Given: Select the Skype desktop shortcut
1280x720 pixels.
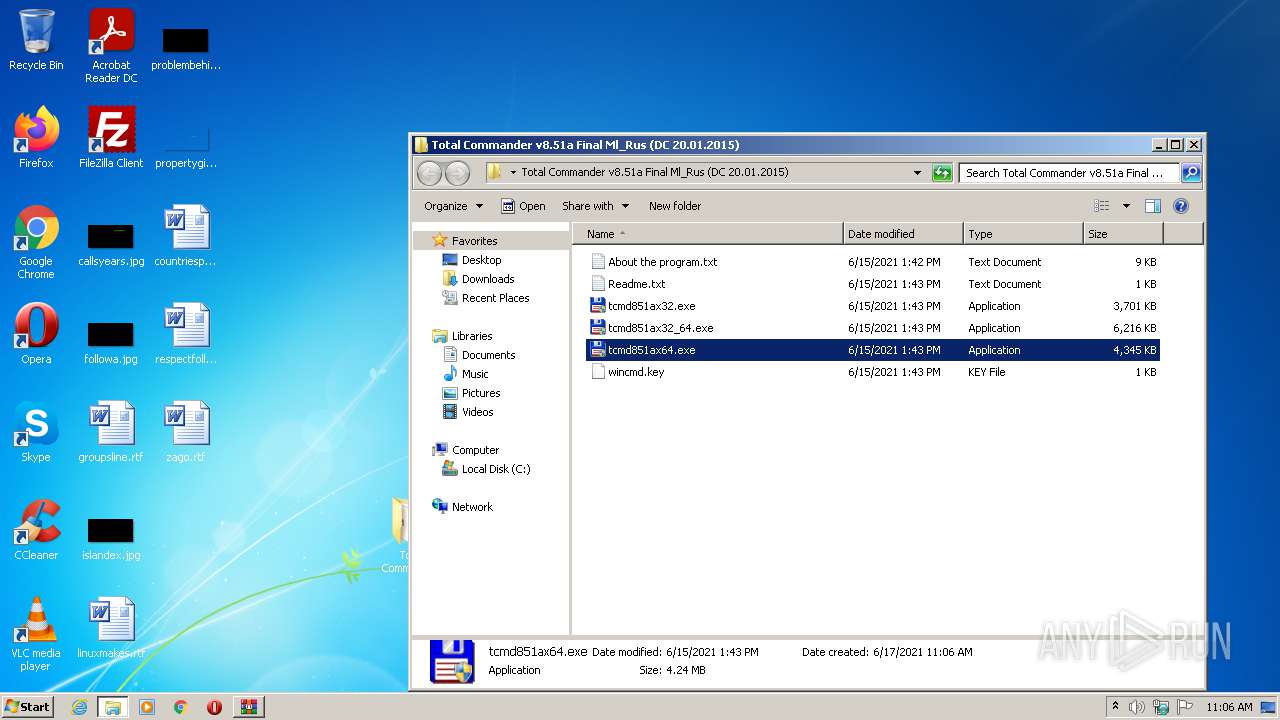Looking at the screenshot, I should 36,432.
